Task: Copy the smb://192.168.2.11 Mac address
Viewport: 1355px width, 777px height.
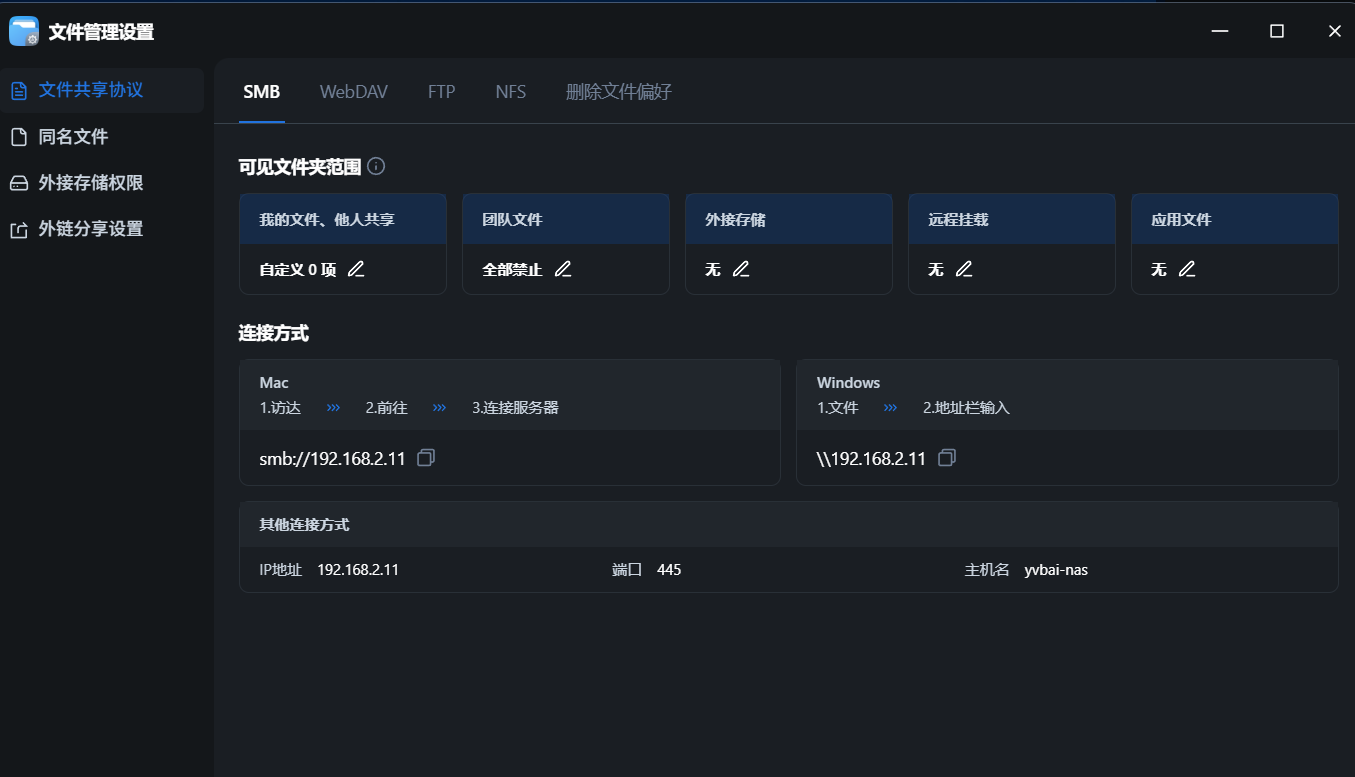Action: [426, 458]
